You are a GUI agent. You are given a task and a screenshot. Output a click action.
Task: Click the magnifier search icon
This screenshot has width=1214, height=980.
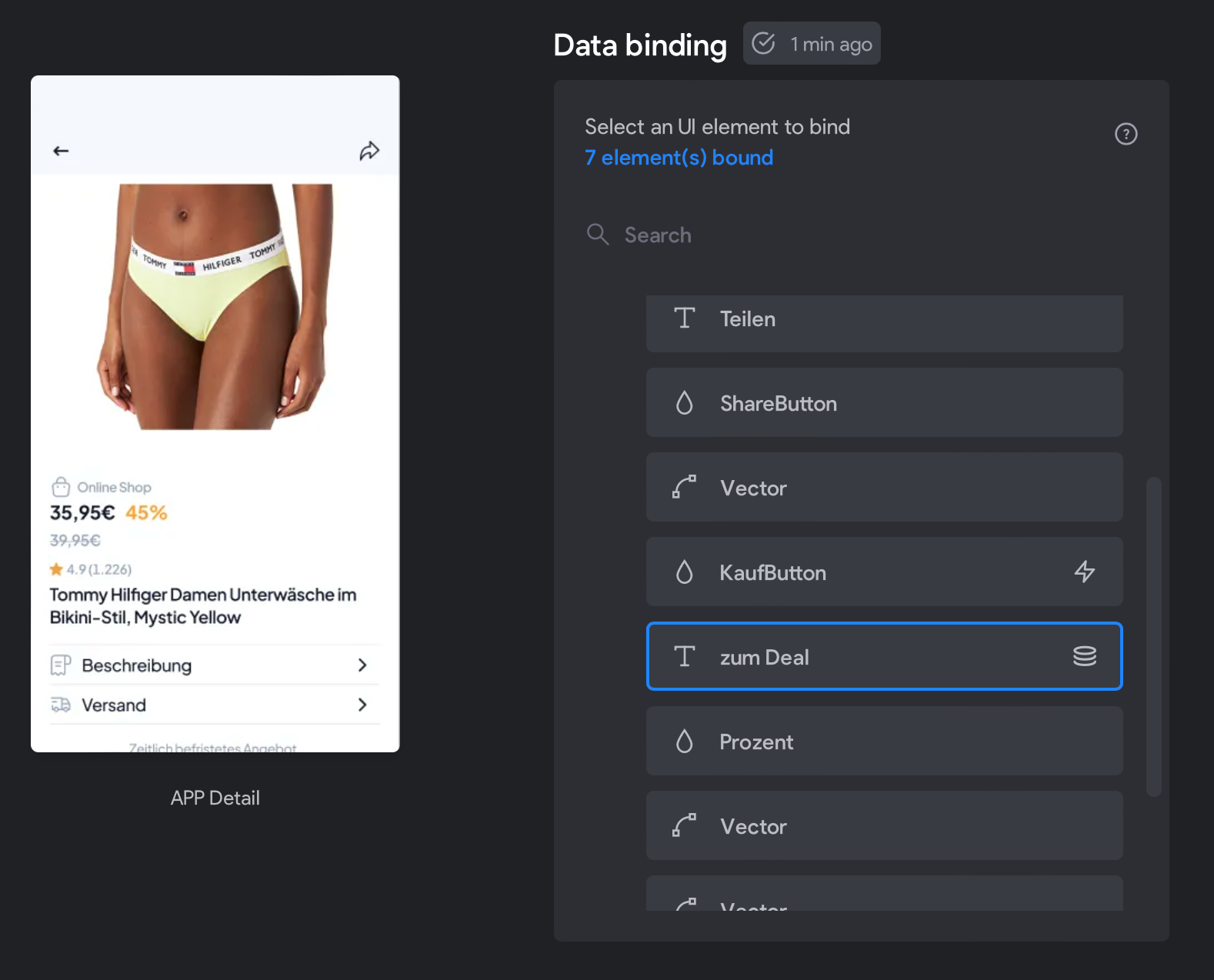tap(598, 235)
